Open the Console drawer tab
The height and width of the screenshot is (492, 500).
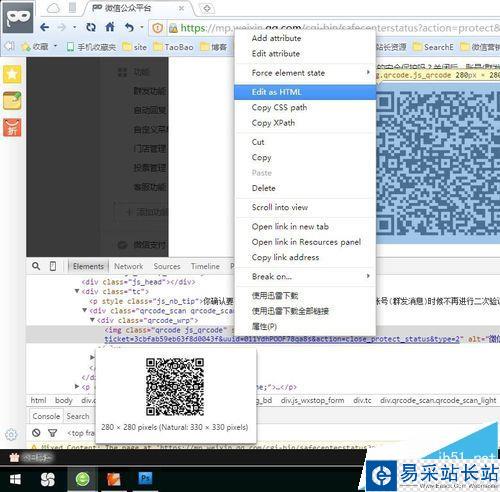click(46, 416)
